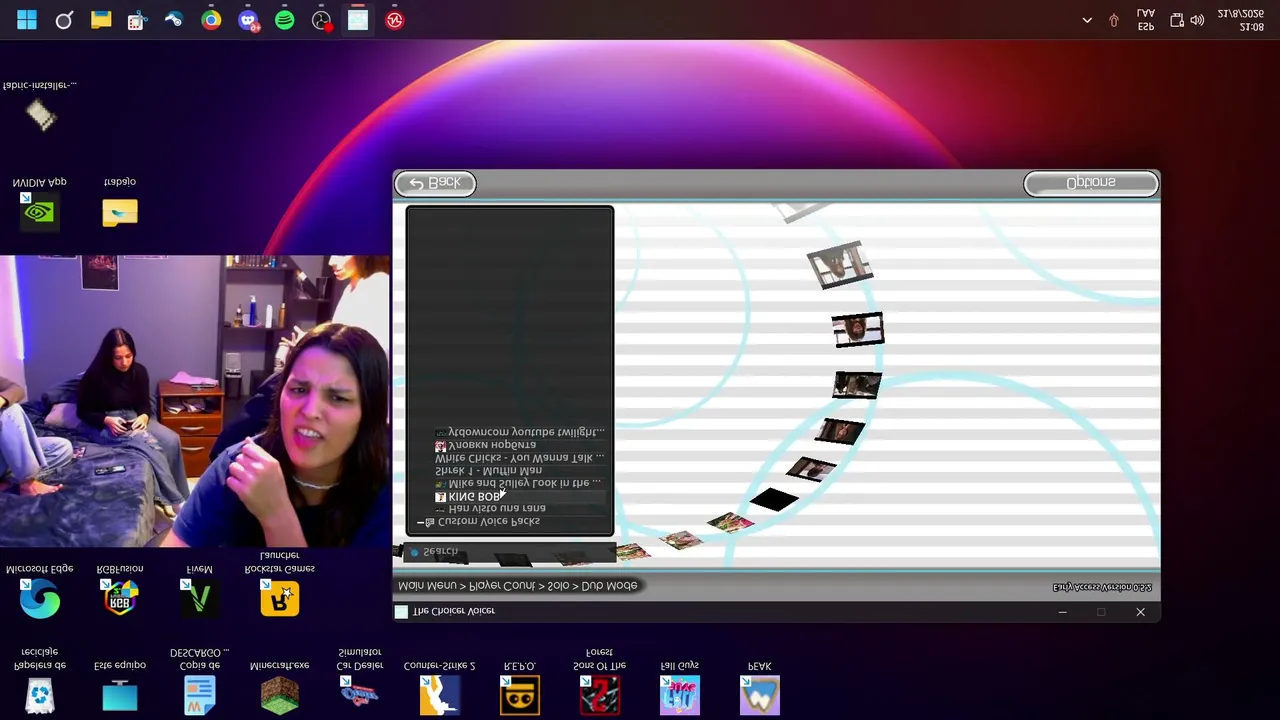Select the Microsoft Edge desktop shortcut

tap(40, 590)
